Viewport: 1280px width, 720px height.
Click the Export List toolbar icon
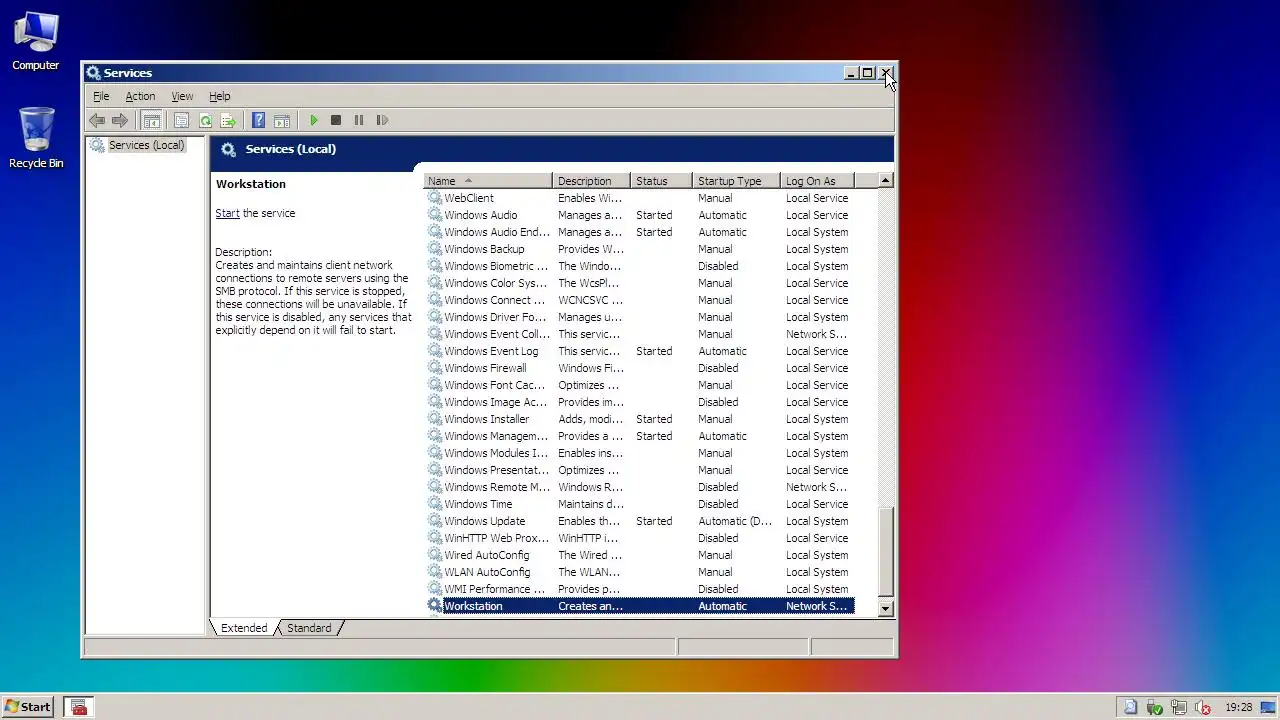[228, 120]
